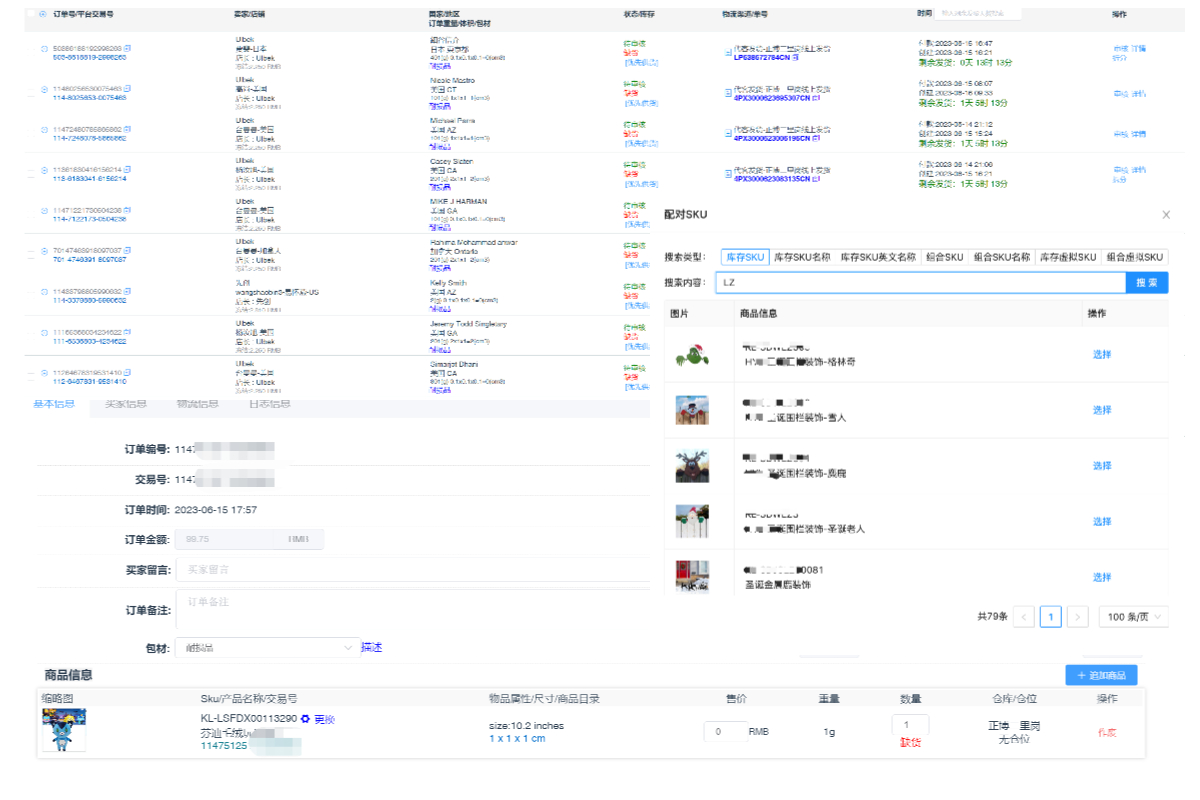Viewport: 1200px width, 800px height.
Task: Open the 包材 packaging dropdown
Action: point(267,648)
